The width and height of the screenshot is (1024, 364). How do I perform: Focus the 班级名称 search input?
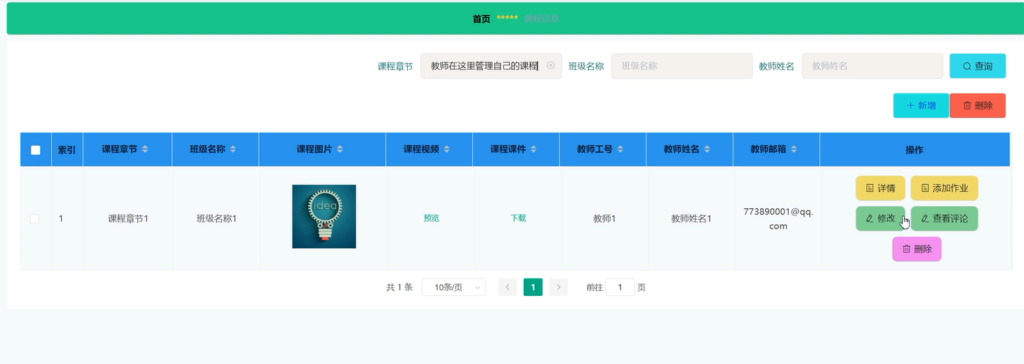coord(682,66)
